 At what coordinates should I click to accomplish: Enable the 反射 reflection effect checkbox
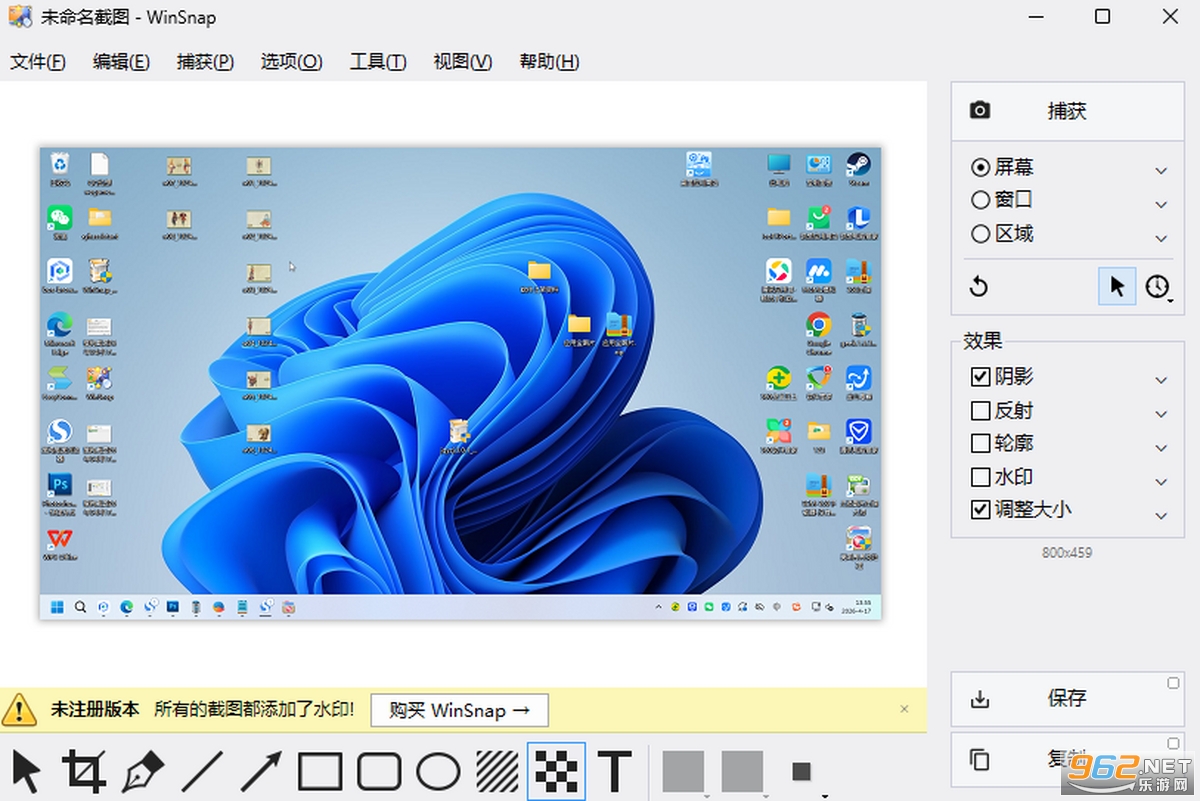click(x=981, y=410)
